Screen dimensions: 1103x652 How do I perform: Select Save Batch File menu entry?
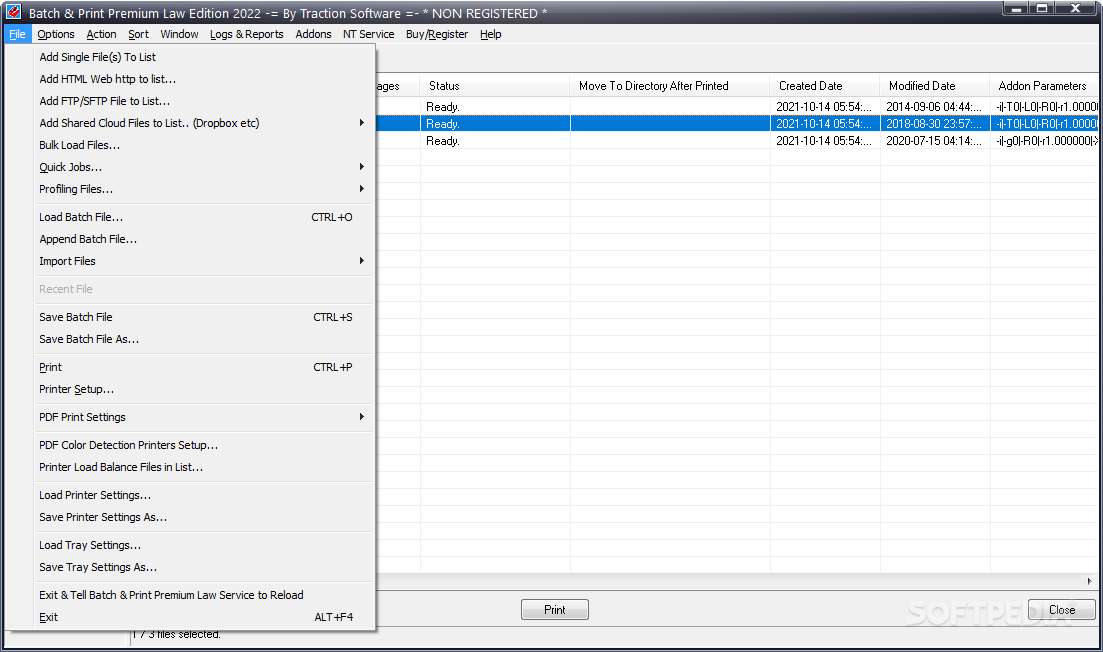click(x=204, y=317)
